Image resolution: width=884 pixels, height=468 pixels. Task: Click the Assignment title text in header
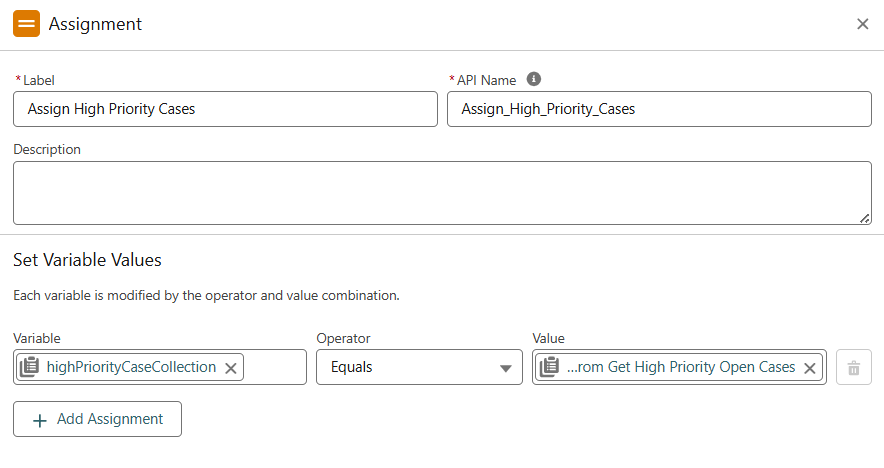95,24
